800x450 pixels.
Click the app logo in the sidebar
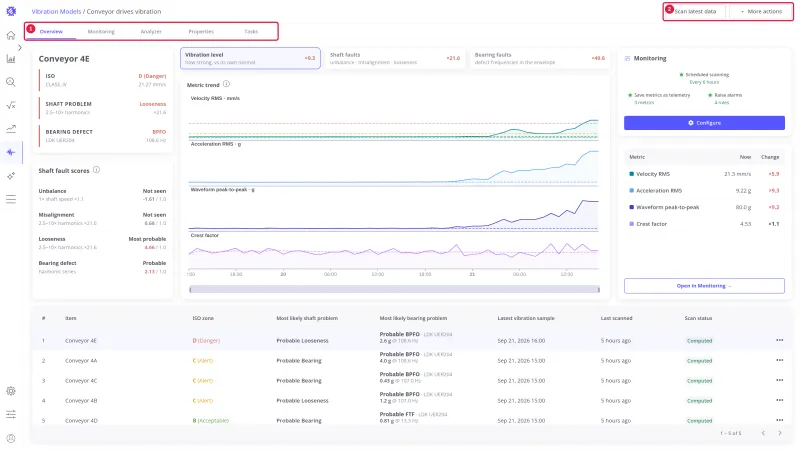pos(11,11)
